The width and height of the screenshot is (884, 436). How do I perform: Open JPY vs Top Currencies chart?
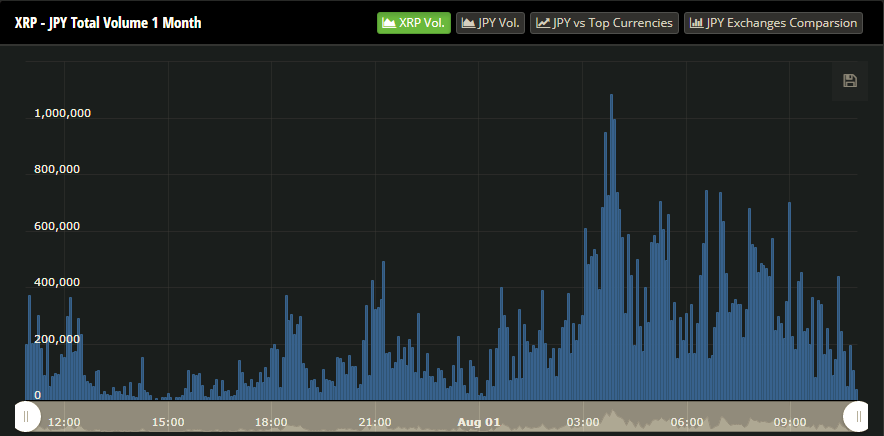(604, 23)
